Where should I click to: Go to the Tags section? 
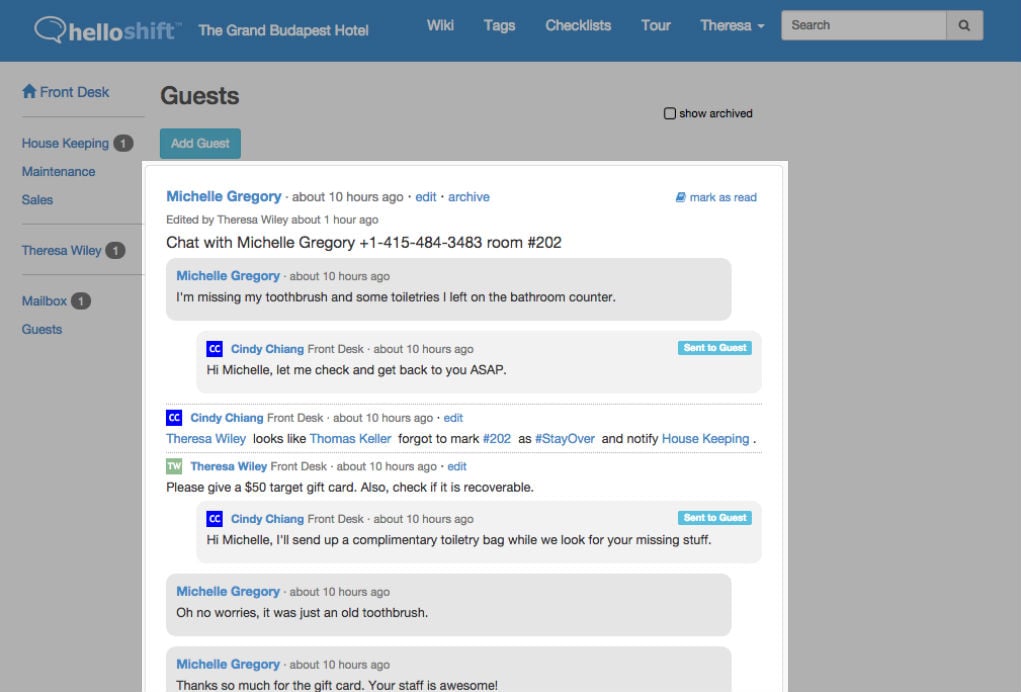pyautogui.click(x=499, y=25)
